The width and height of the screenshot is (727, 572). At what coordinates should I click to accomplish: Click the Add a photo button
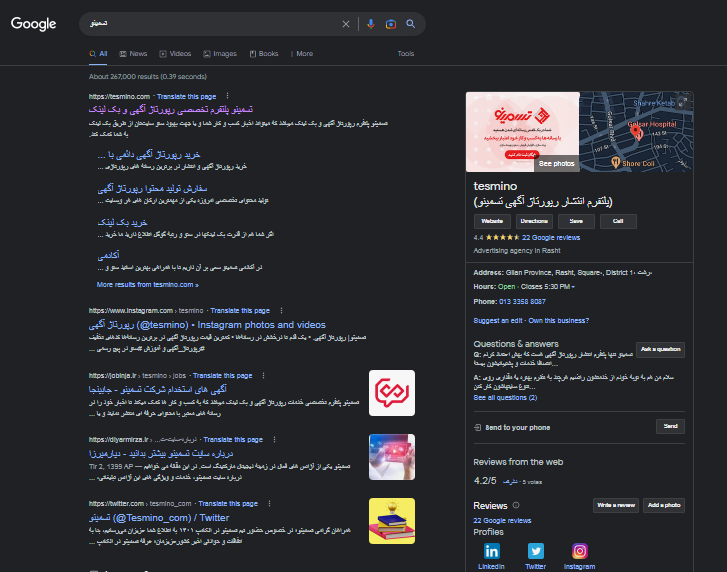pyautogui.click(x=664, y=505)
